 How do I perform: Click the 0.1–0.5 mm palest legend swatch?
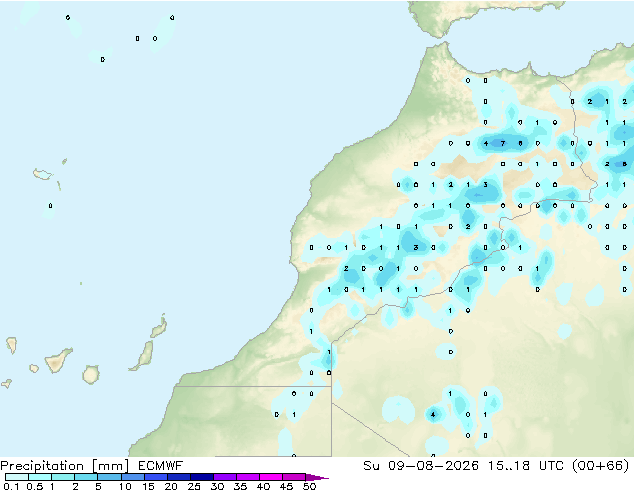tap(17, 477)
